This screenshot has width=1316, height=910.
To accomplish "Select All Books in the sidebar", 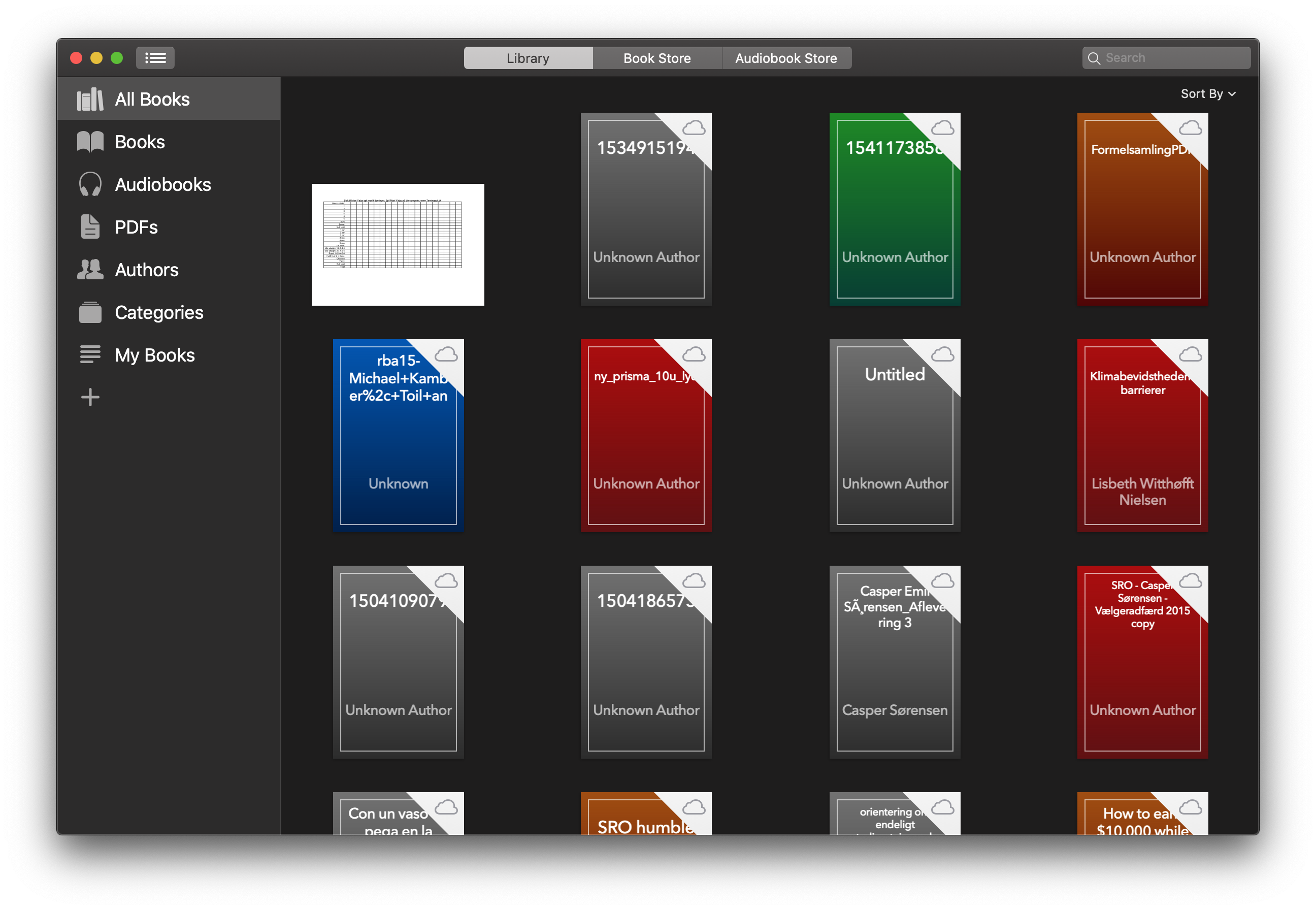I will pyautogui.click(x=169, y=99).
